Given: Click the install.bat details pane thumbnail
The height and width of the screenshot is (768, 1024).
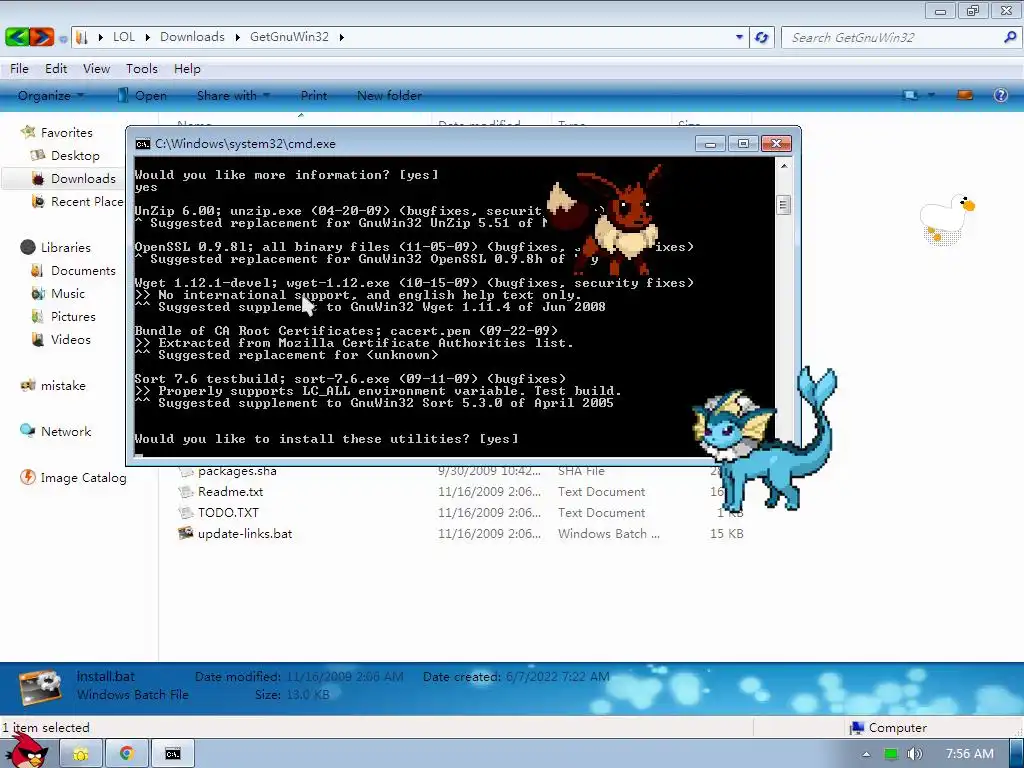Looking at the screenshot, I should pos(40,688).
